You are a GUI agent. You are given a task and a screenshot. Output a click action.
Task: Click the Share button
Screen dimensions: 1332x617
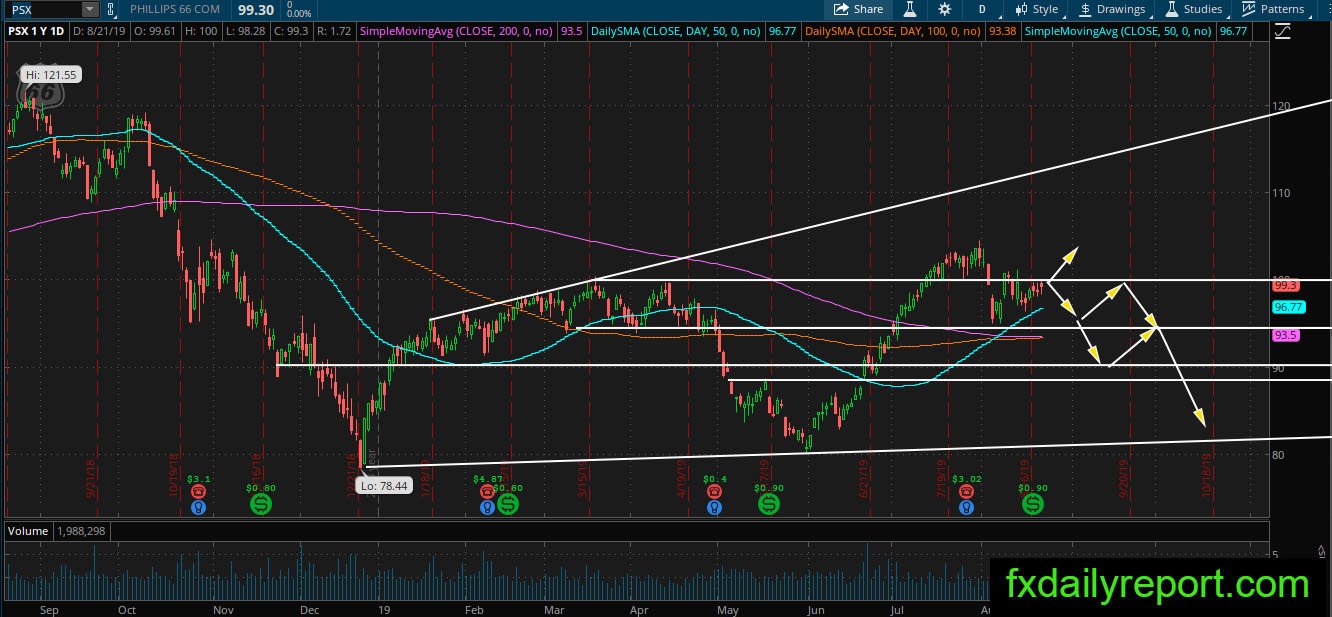point(858,9)
